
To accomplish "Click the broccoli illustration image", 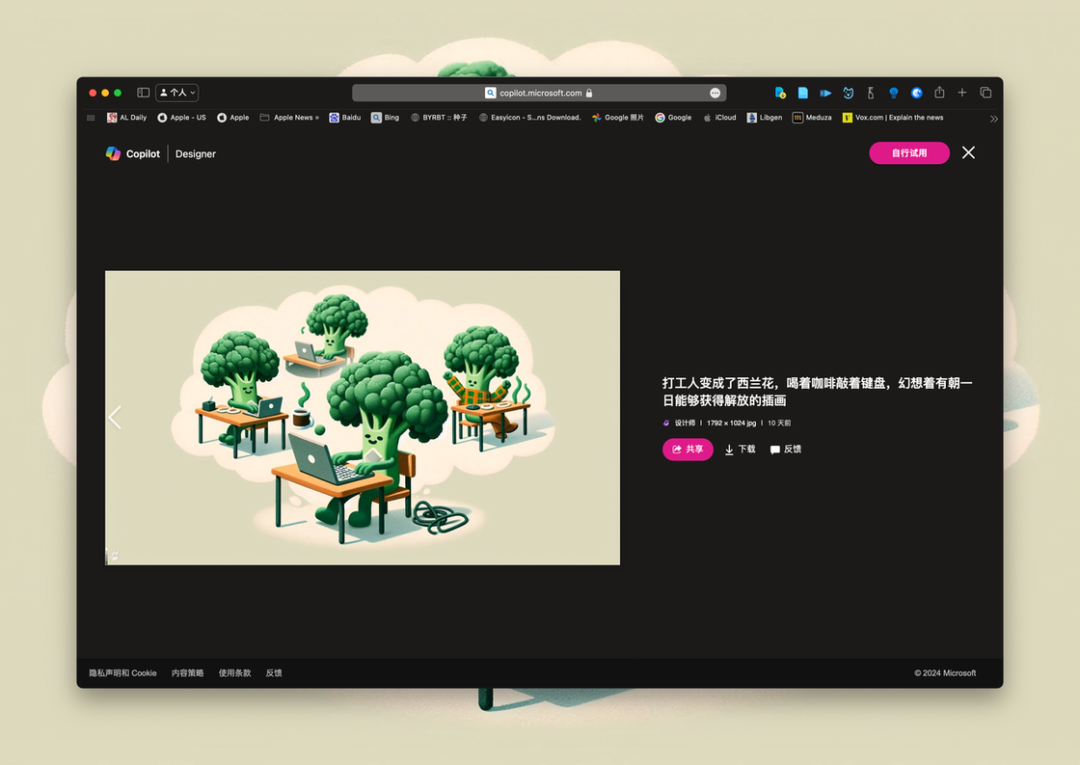I will [362, 417].
